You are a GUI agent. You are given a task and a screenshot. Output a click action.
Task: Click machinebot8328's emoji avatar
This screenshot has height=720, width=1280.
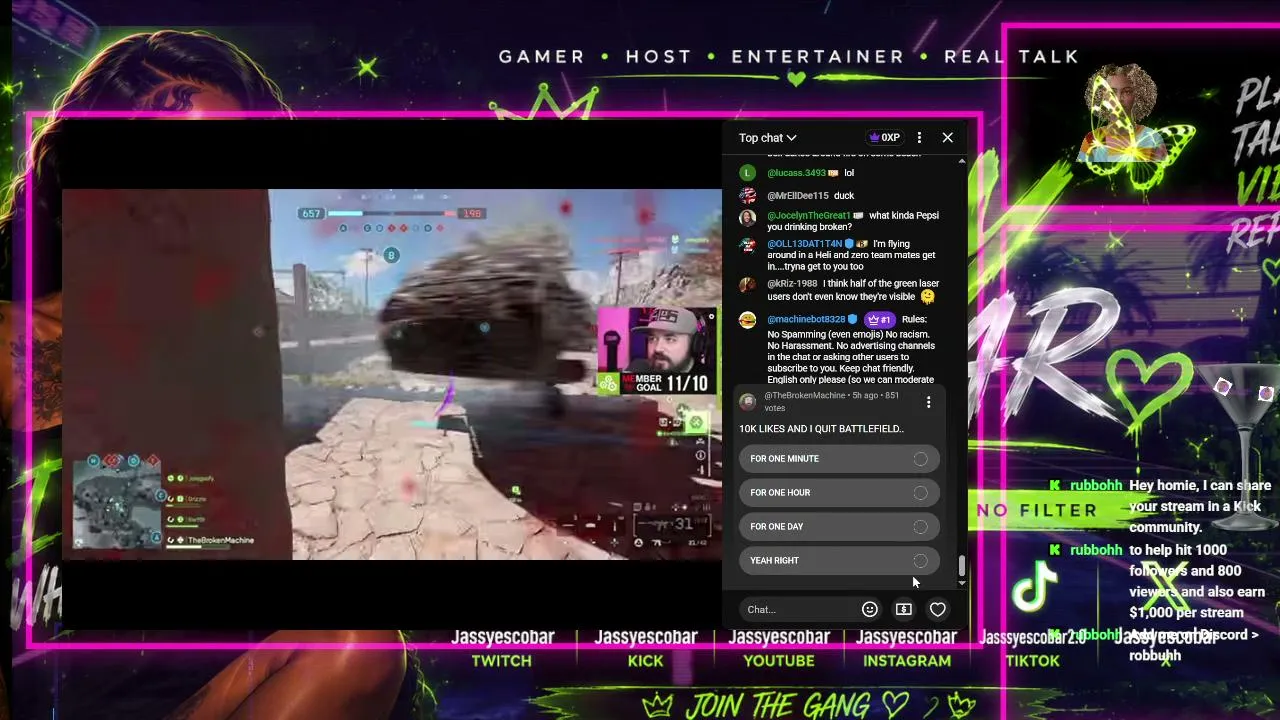[x=747, y=320]
